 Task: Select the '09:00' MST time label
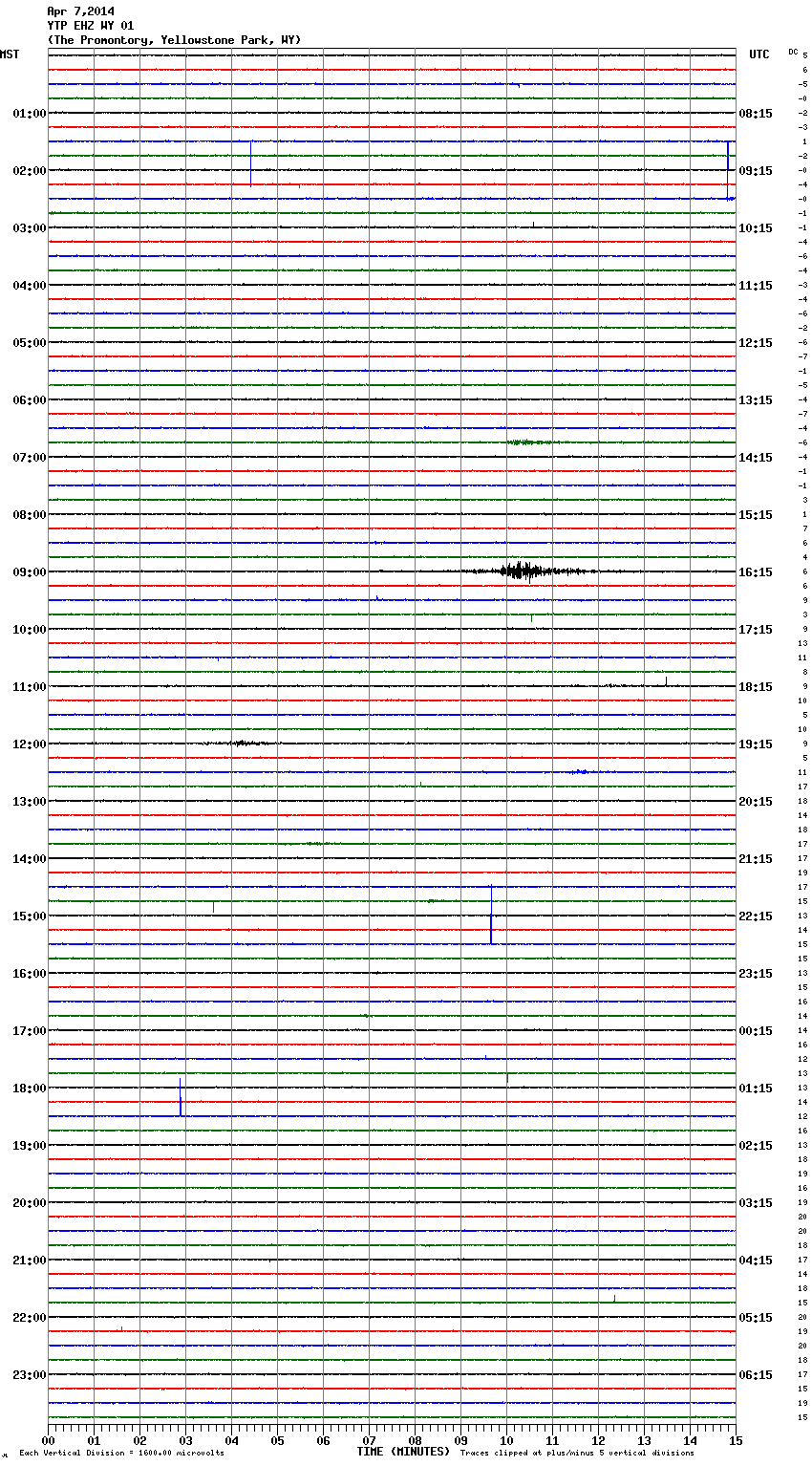click(29, 572)
